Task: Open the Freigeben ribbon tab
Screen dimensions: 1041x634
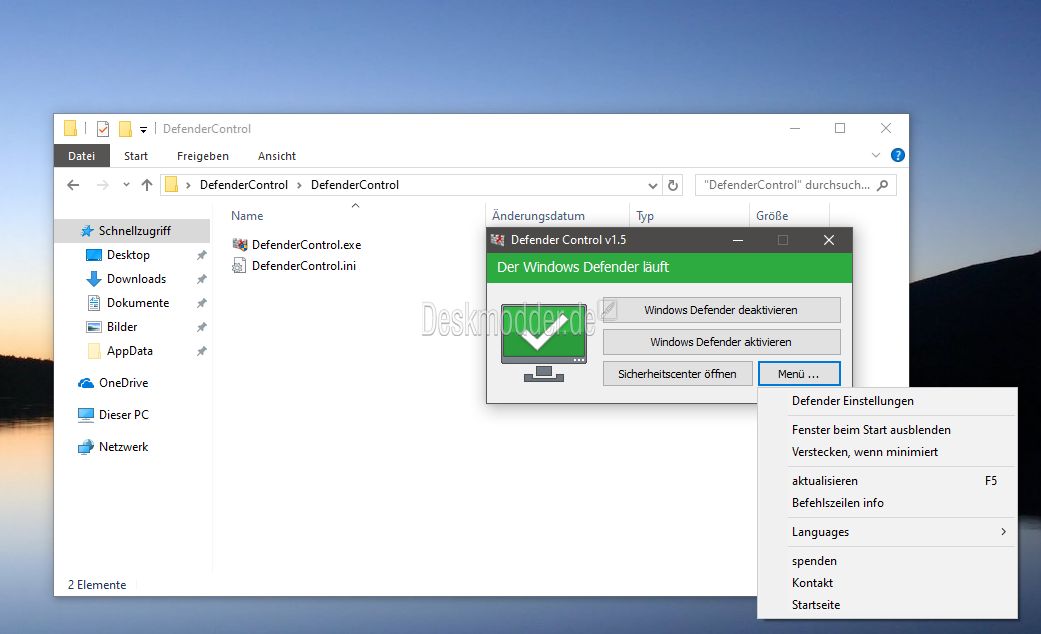Action: click(x=202, y=156)
